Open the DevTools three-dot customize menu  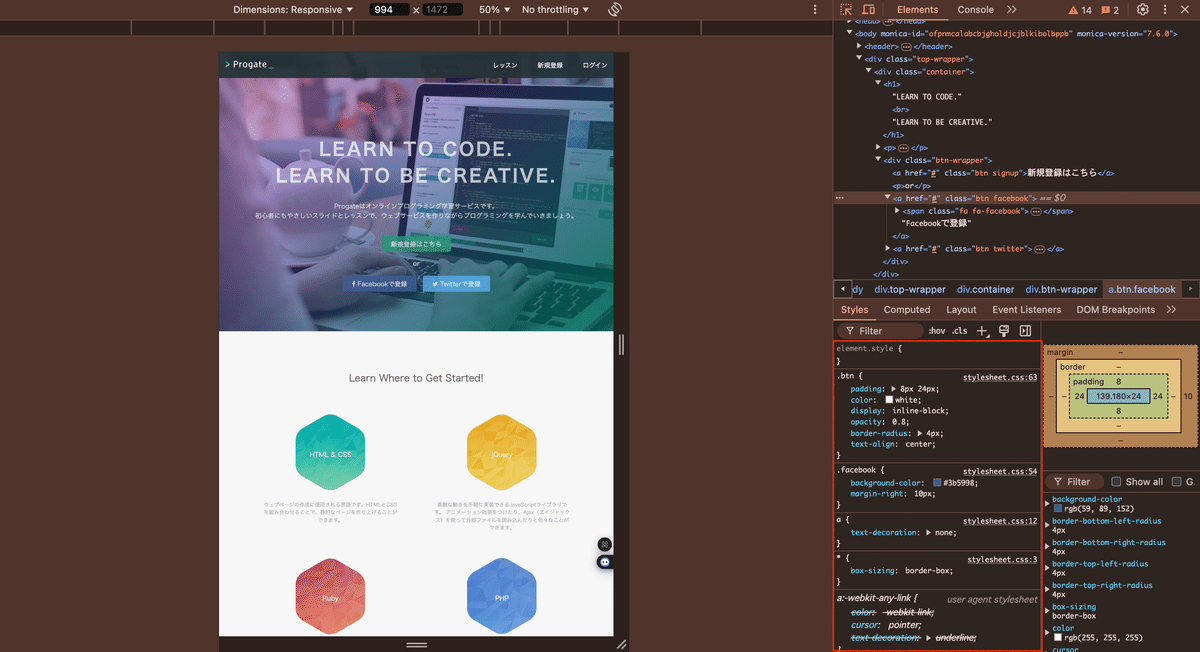(1167, 10)
